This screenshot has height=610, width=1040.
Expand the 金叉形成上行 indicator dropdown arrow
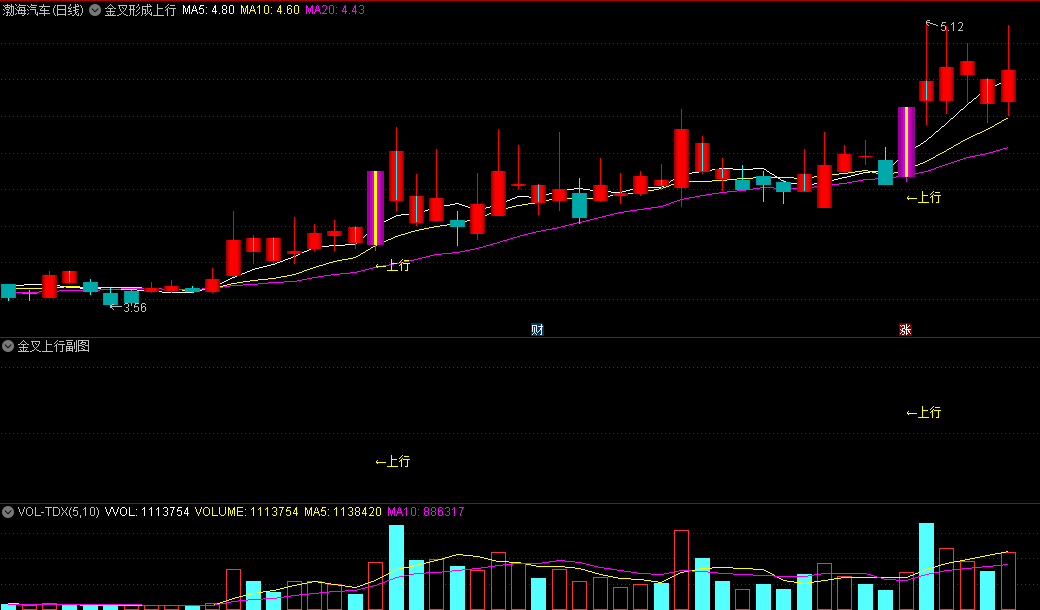coord(95,10)
